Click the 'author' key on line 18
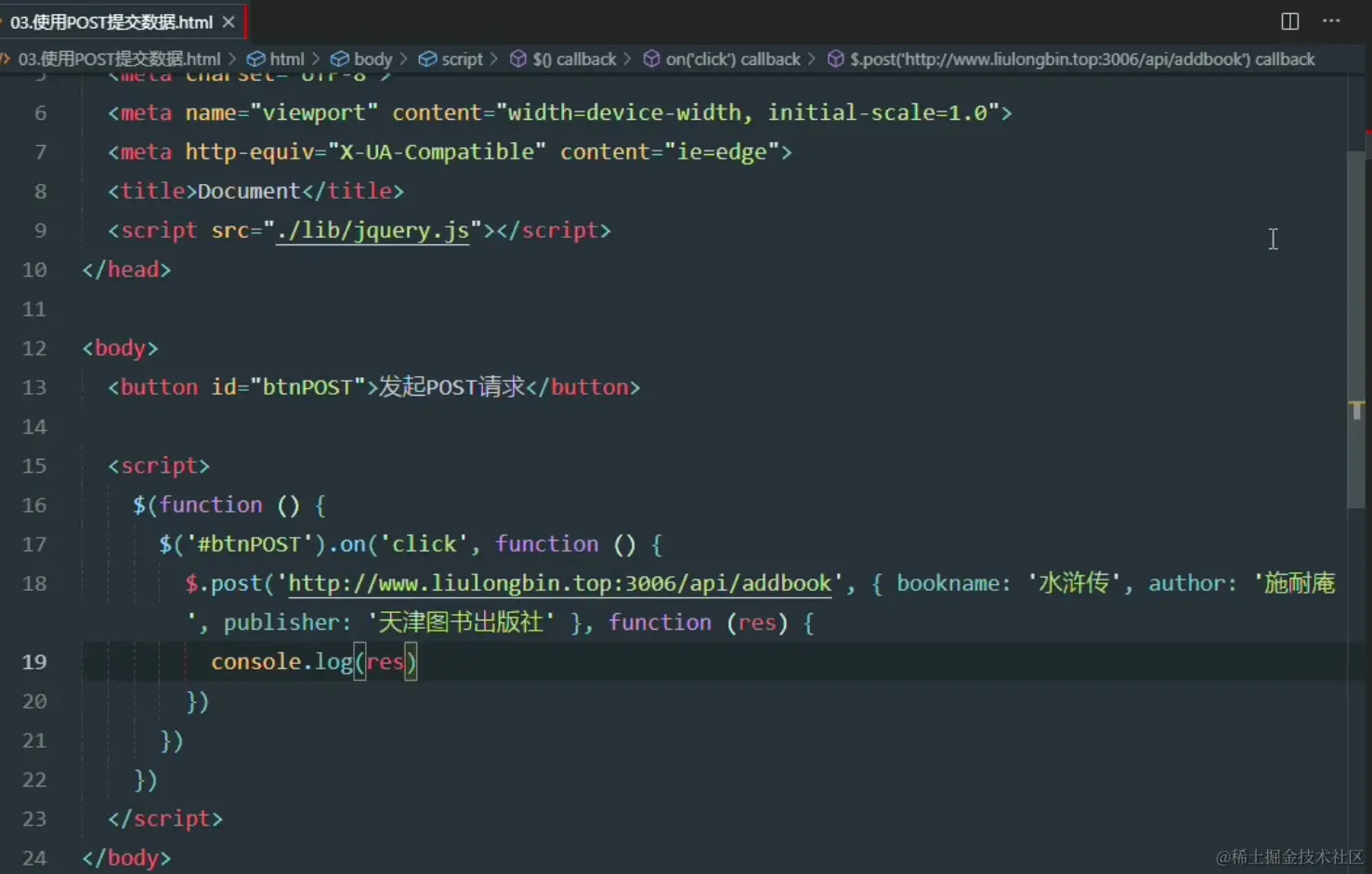Viewport: 1372px width, 874px height. [1186, 582]
